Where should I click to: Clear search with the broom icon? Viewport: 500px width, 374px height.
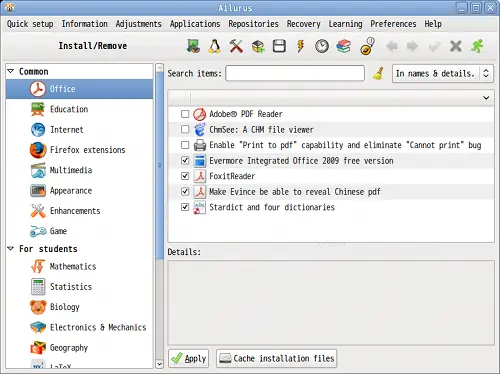(x=378, y=73)
